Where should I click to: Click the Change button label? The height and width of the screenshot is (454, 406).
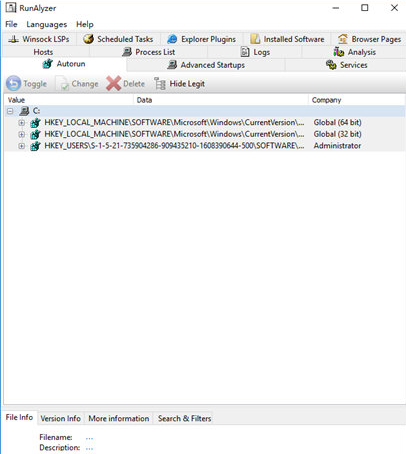click(85, 84)
